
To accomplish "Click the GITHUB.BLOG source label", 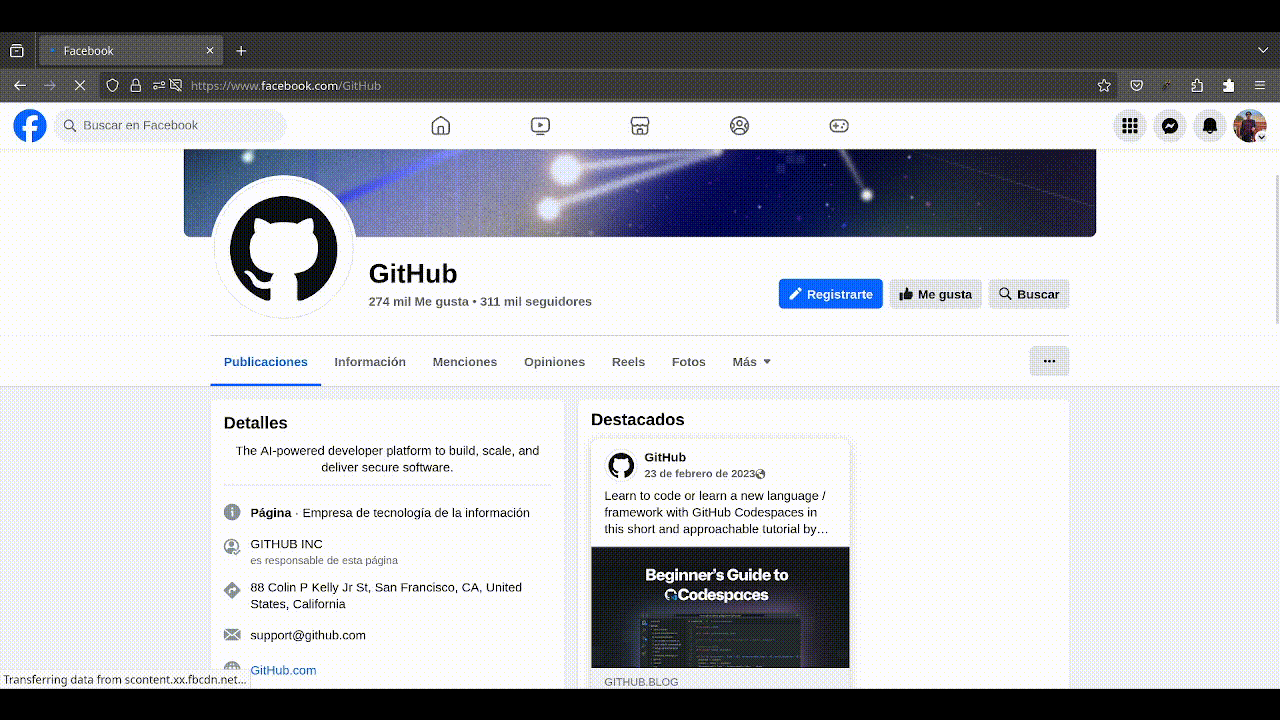I will coord(641,682).
